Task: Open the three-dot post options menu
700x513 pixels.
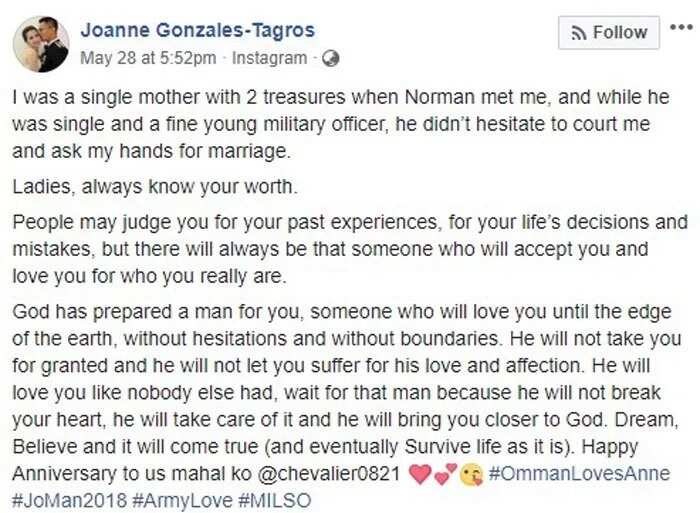Action: [x=681, y=28]
